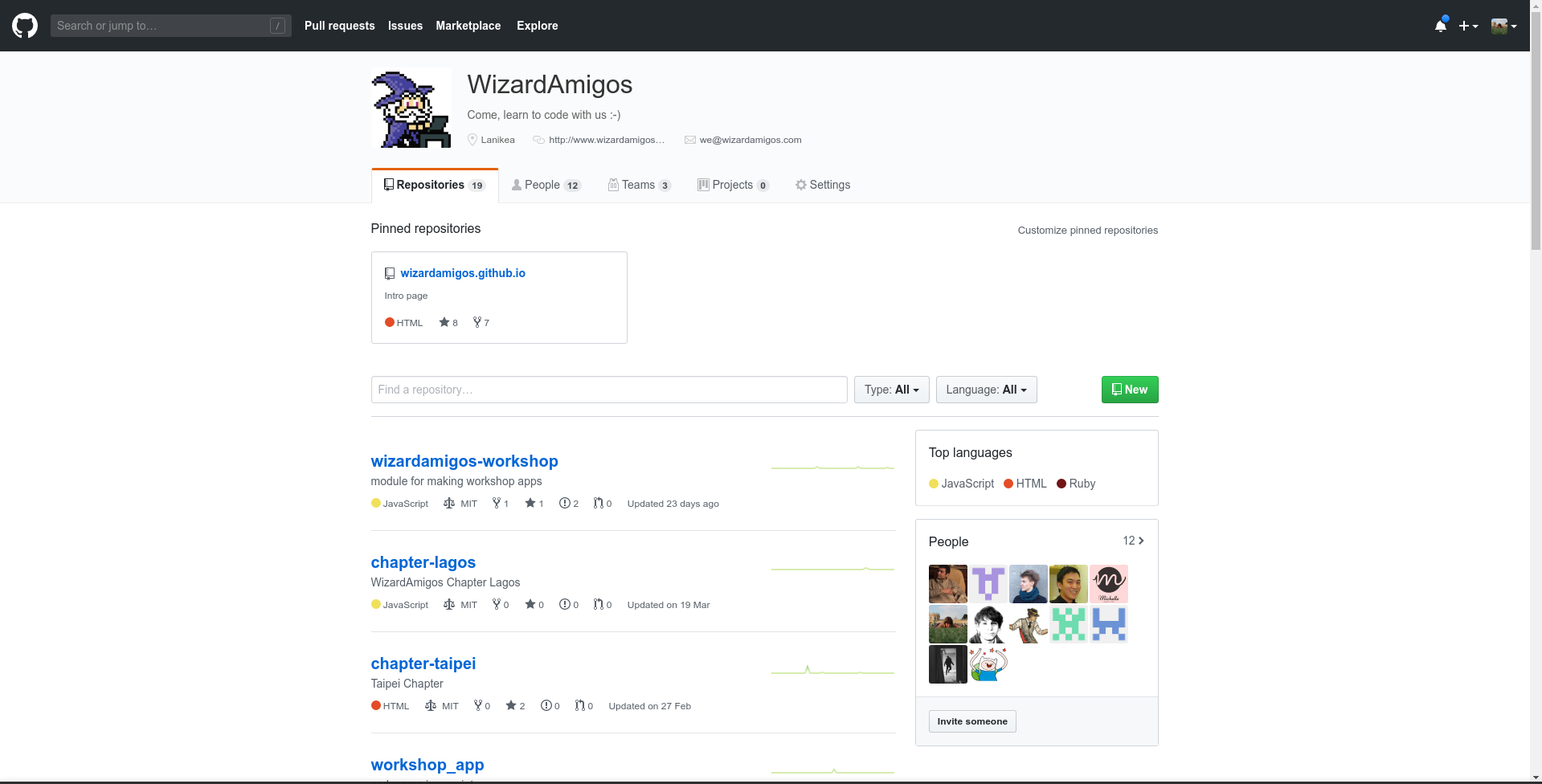Screen dimensions: 1542x784
Task: Switch to the Repositories tab
Action: tap(435, 185)
